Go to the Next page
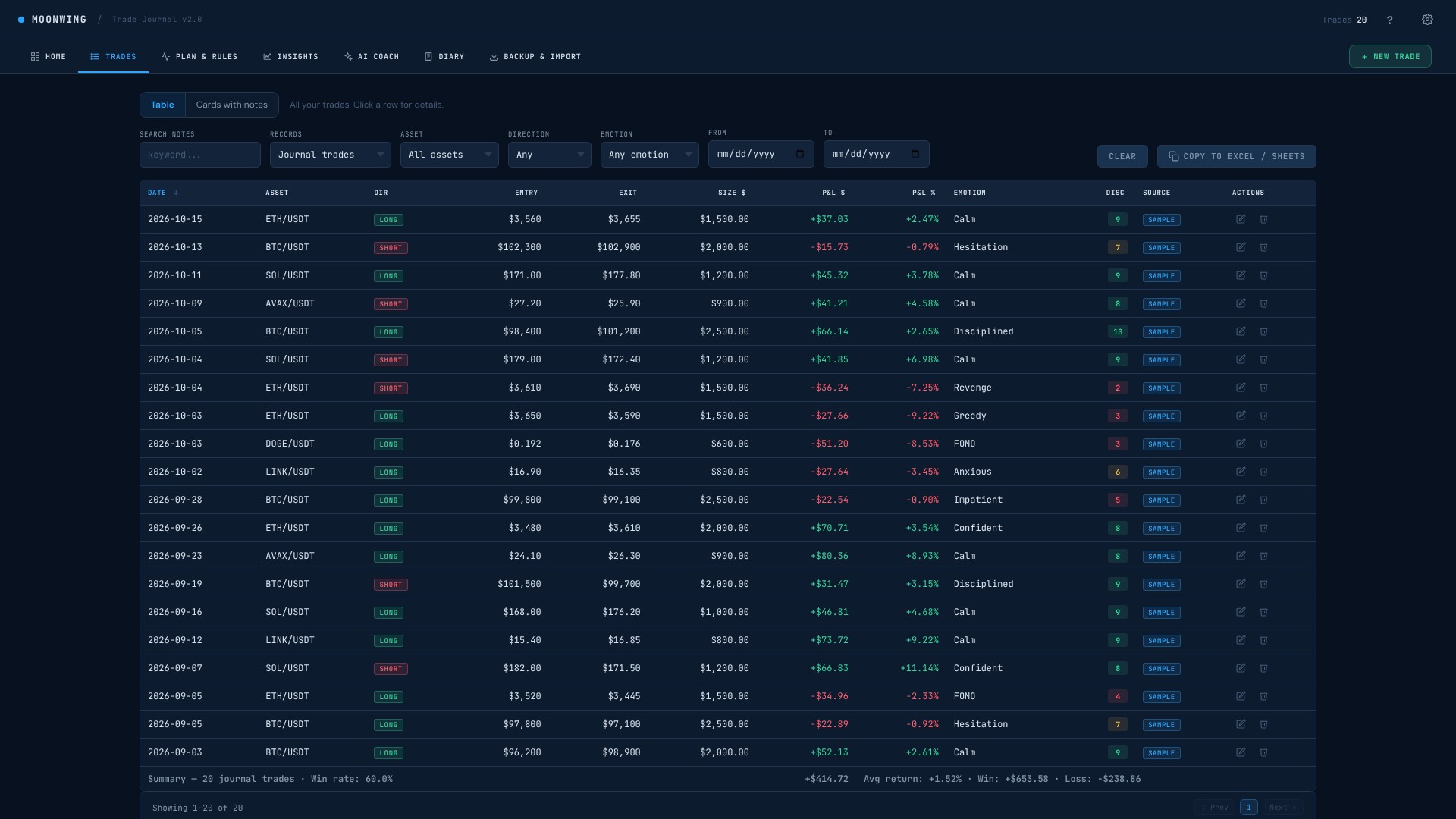This screenshot has width=1456, height=819. (1282, 808)
